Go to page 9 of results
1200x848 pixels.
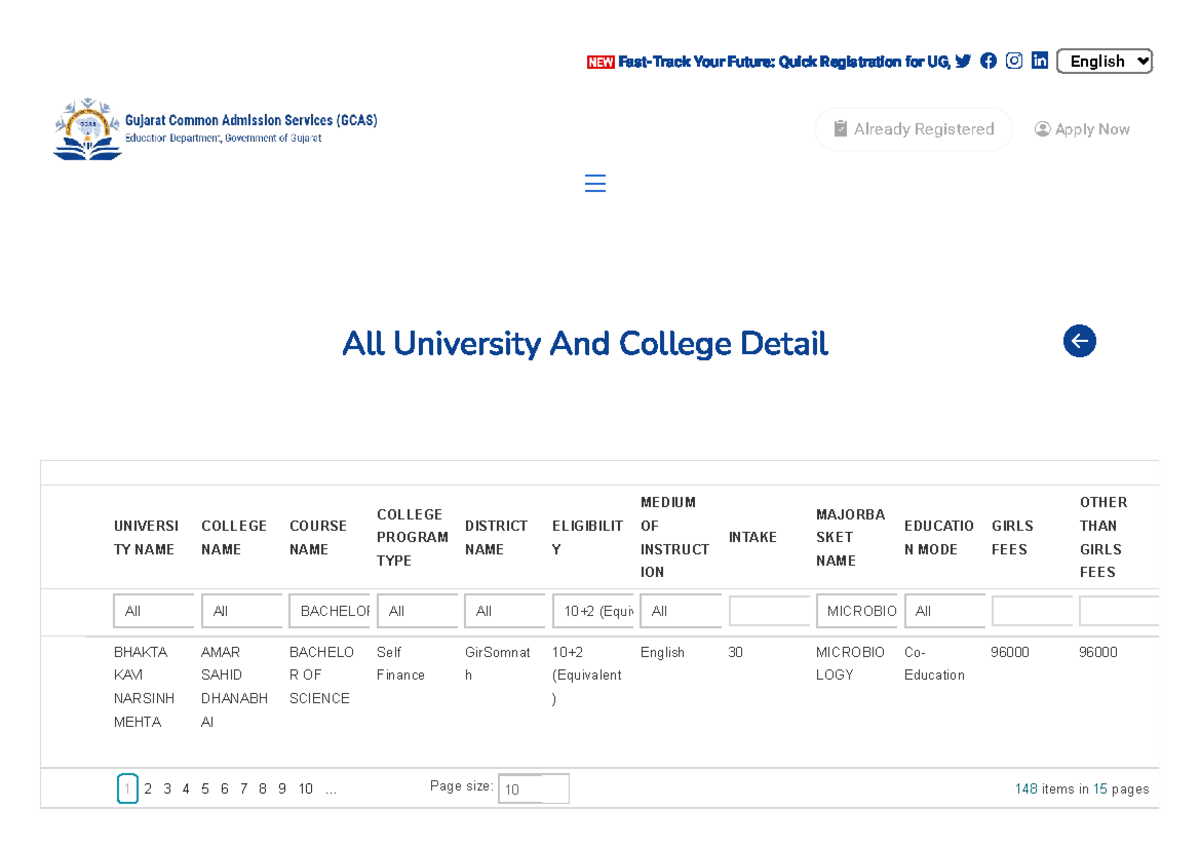click(x=282, y=789)
